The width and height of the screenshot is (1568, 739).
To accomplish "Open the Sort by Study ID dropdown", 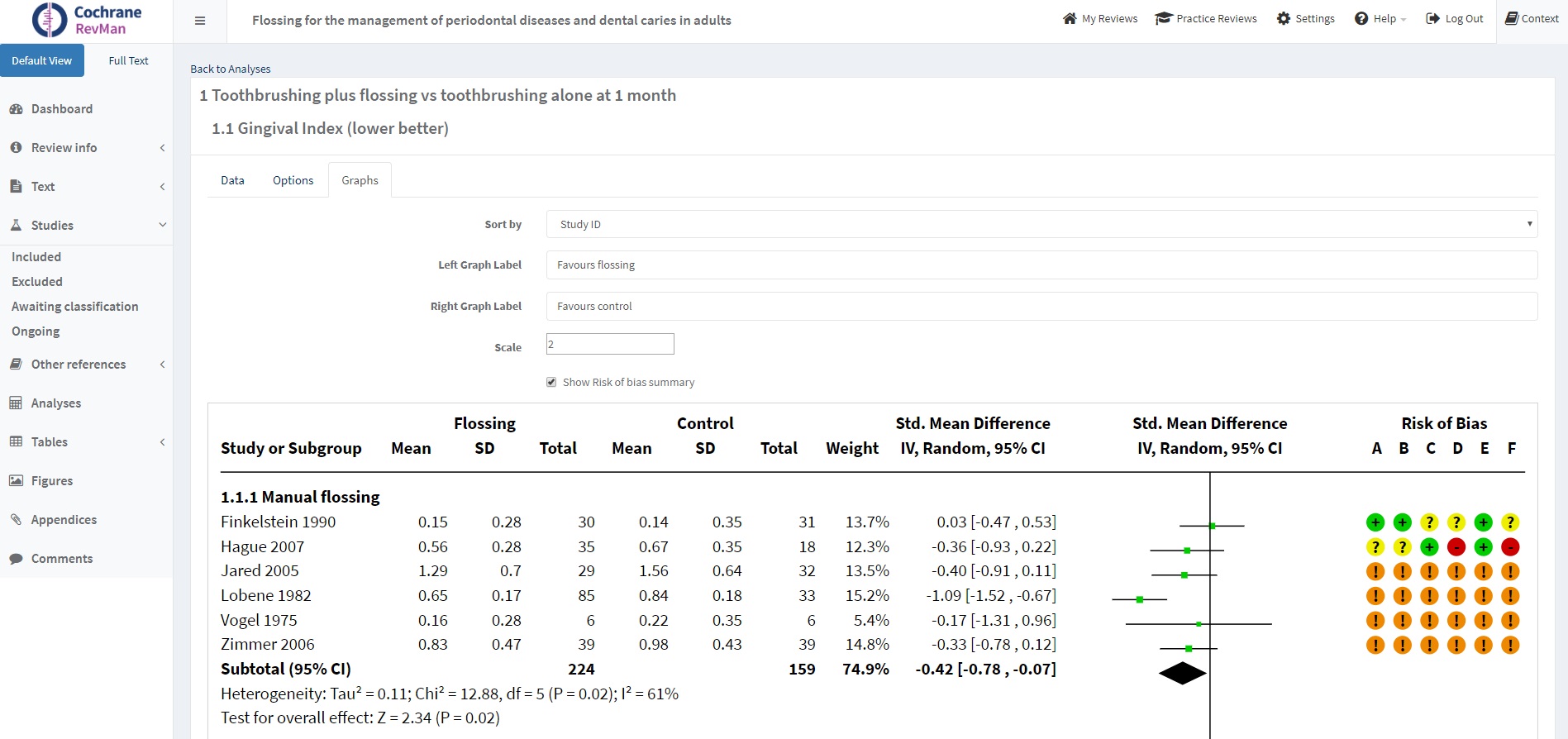I will tap(1041, 224).
